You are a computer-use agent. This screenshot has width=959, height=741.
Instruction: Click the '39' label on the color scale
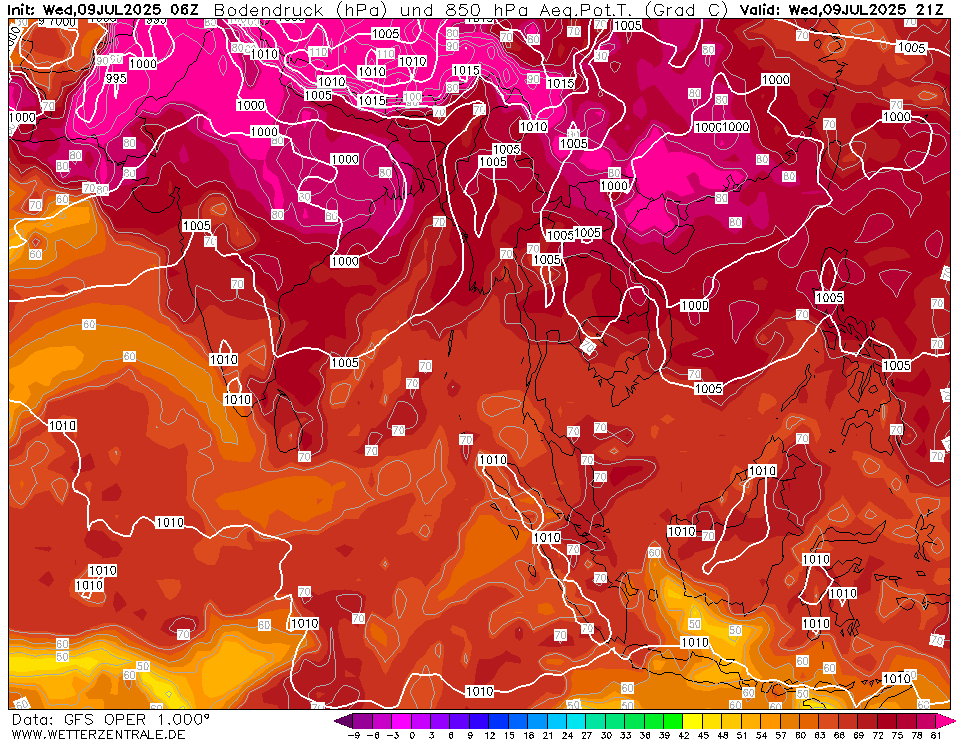[664, 735]
